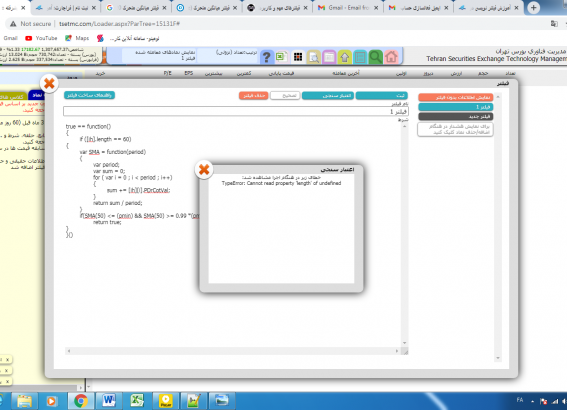Close the validation error popup
This screenshot has height=410, width=567.
204,169
